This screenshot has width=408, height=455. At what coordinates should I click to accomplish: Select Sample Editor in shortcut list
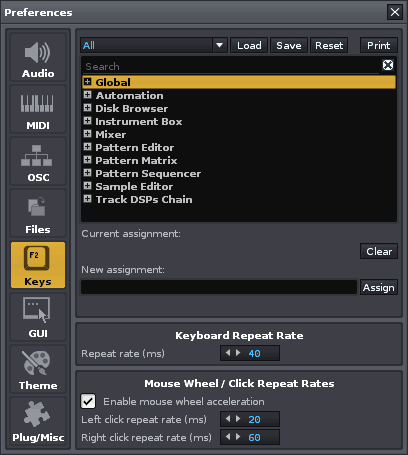click(134, 186)
